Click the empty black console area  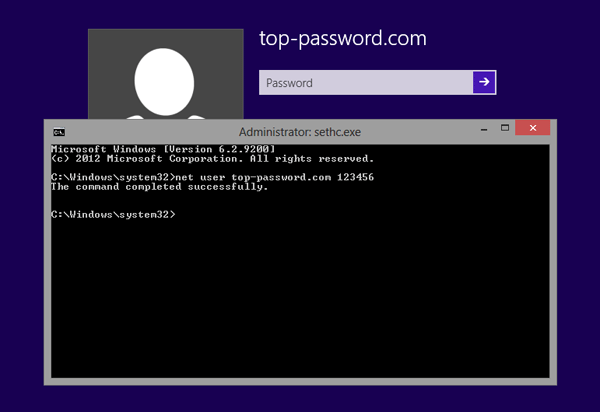(x=300, y=300)
